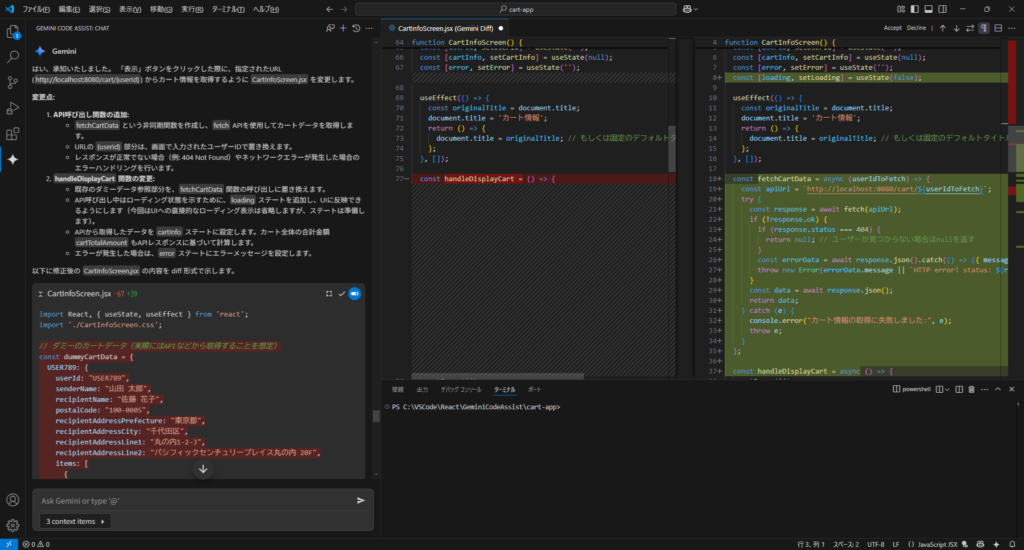The width and height of the screenshot is (1024, 550).
Task: Kill the terminal with trash icon
Action: pyautogui.click(x=971, y=389)
